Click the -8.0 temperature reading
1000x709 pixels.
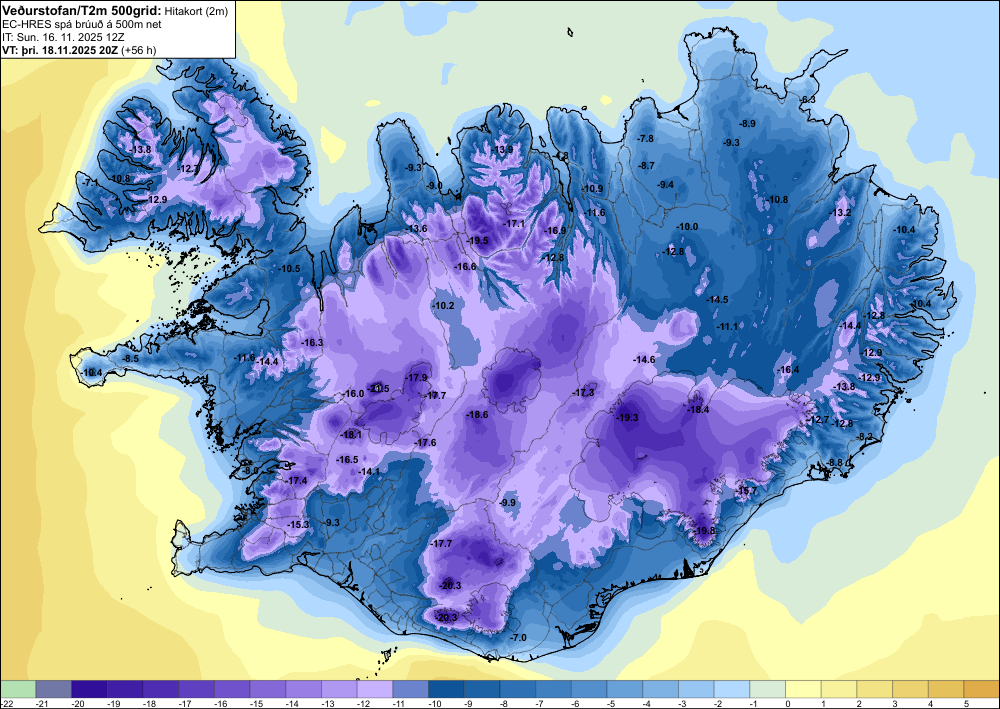[x=251, y=471]
